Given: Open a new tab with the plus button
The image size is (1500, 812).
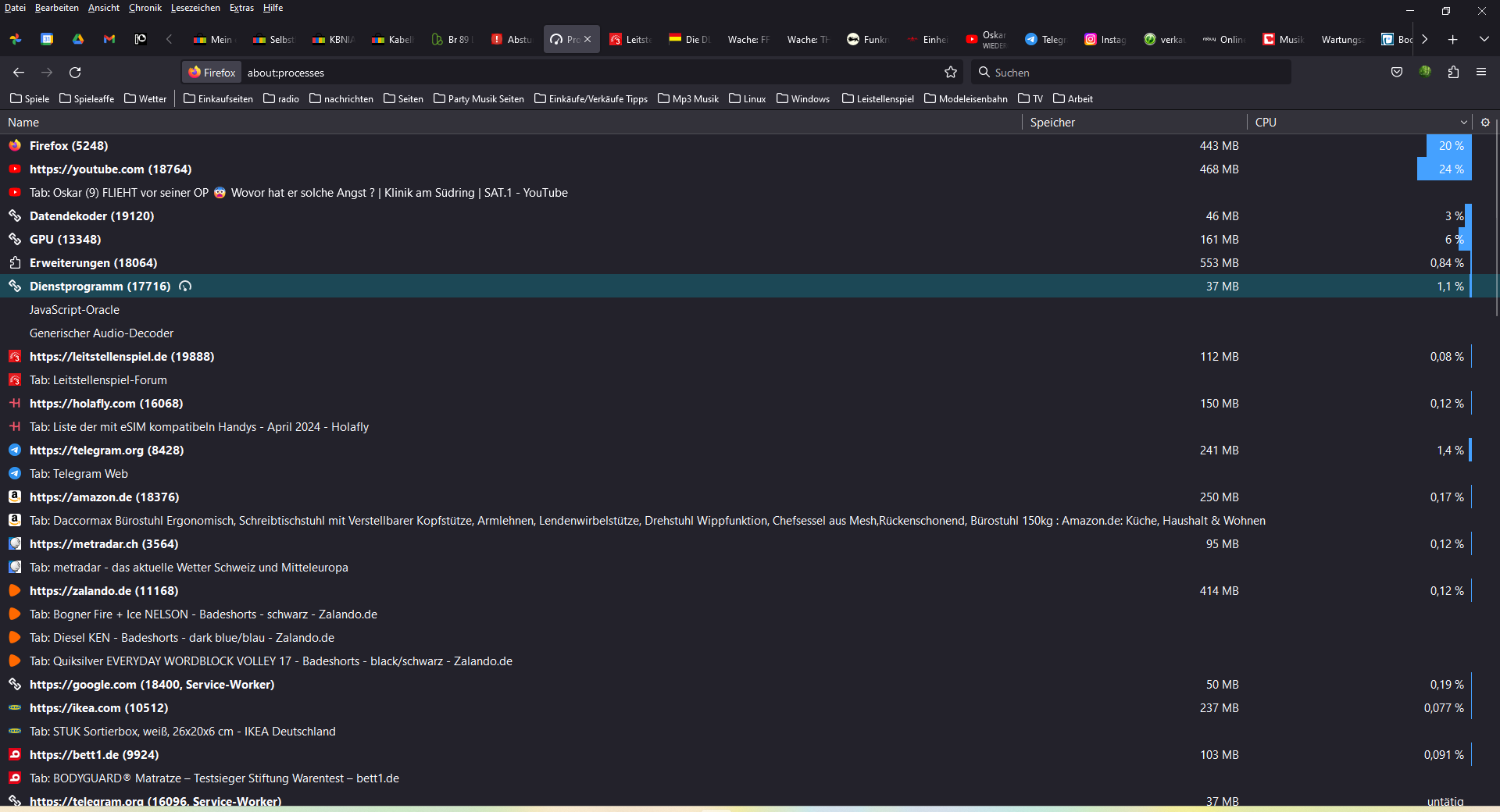Looking at the screenshot, I should pyautogui.click(x=1453, y=39).
